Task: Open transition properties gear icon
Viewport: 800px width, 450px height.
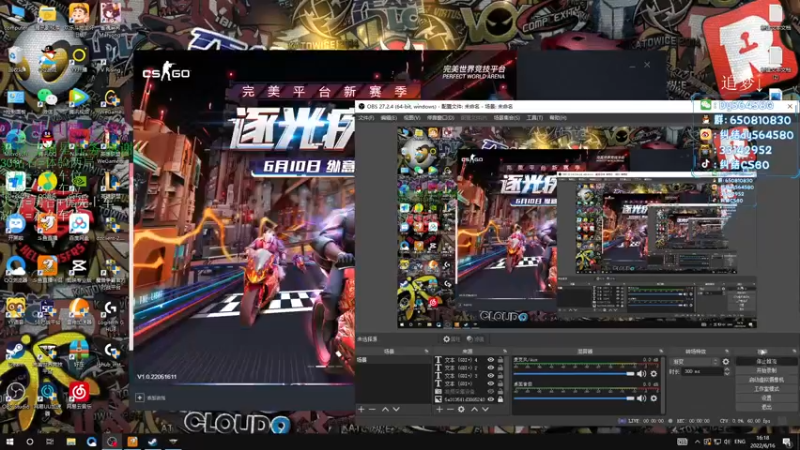Action: 726,362
